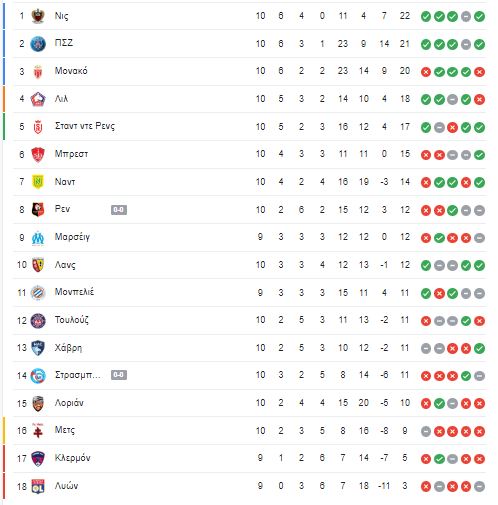Click Μονακό latest loss form indicator
The width and height of the screenshot is (498, 505).
click(479, 72)
